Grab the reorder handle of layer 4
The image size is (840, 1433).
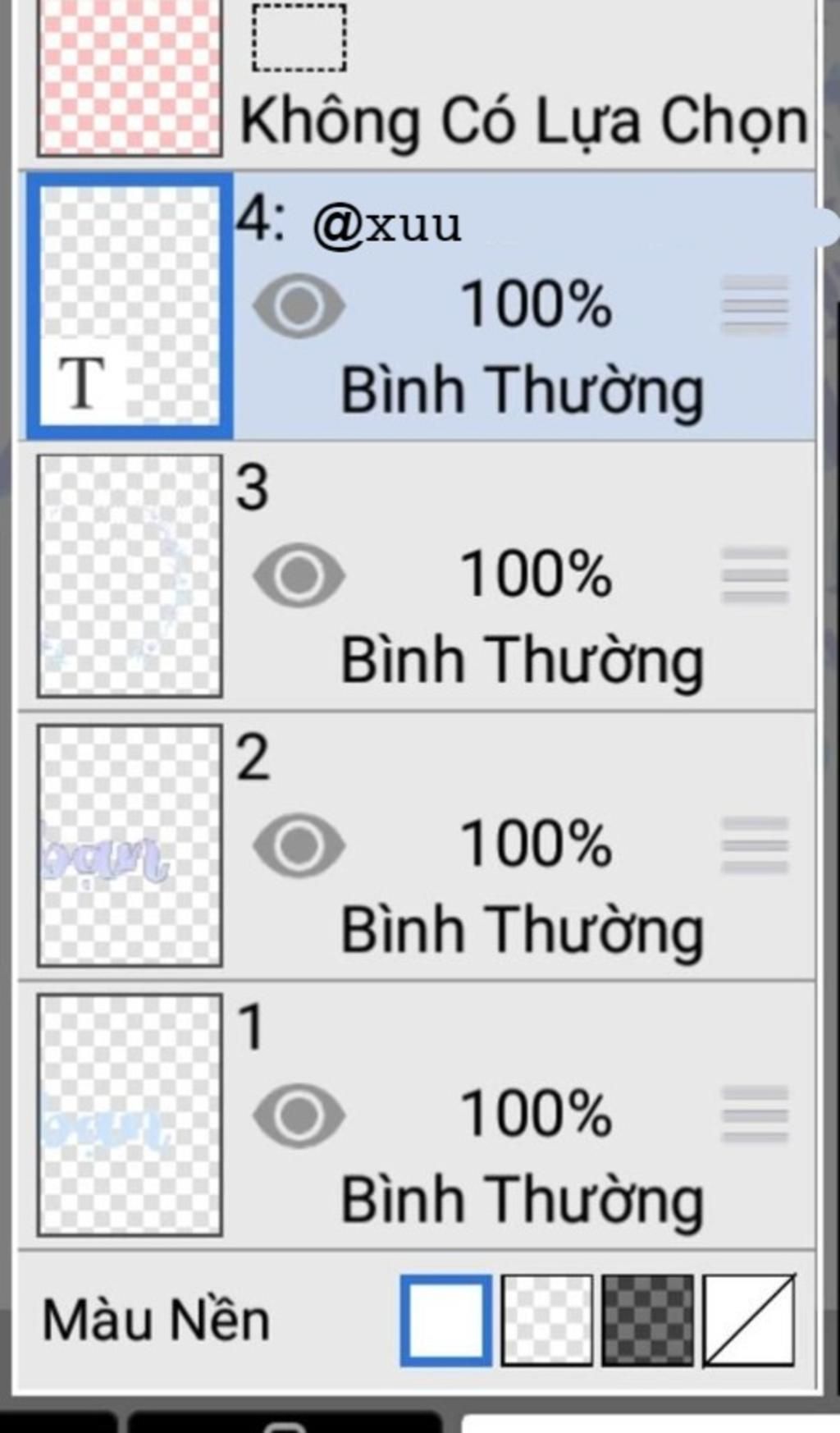coord(755,305)
